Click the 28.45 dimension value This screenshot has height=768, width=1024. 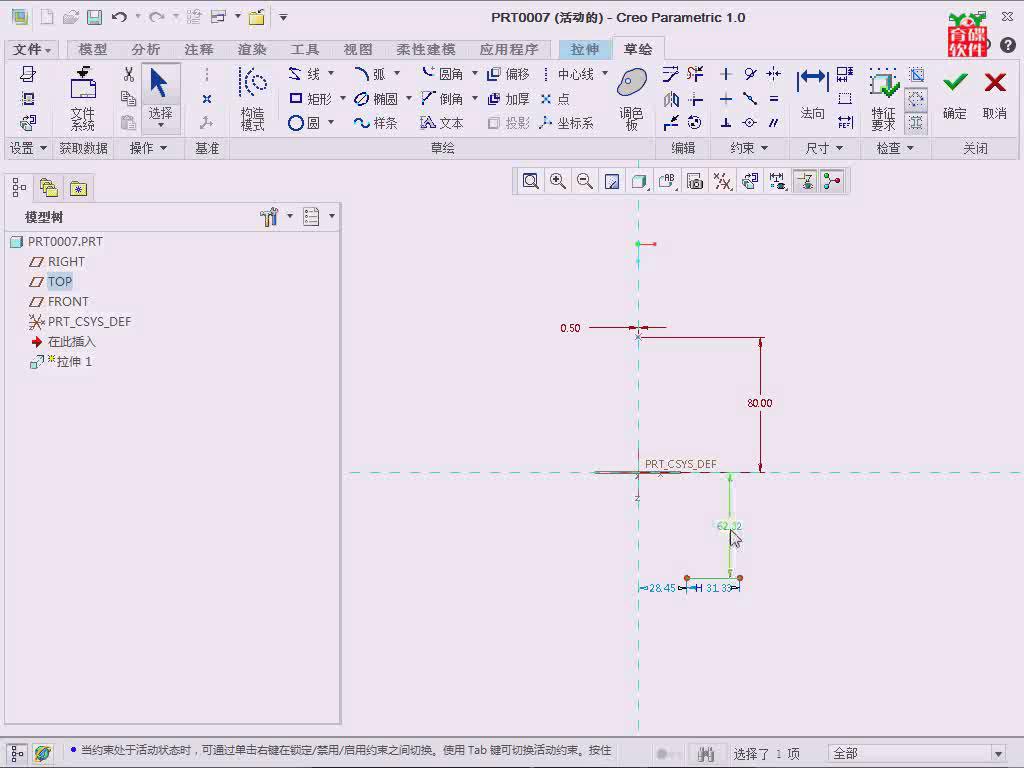[662, 588]
